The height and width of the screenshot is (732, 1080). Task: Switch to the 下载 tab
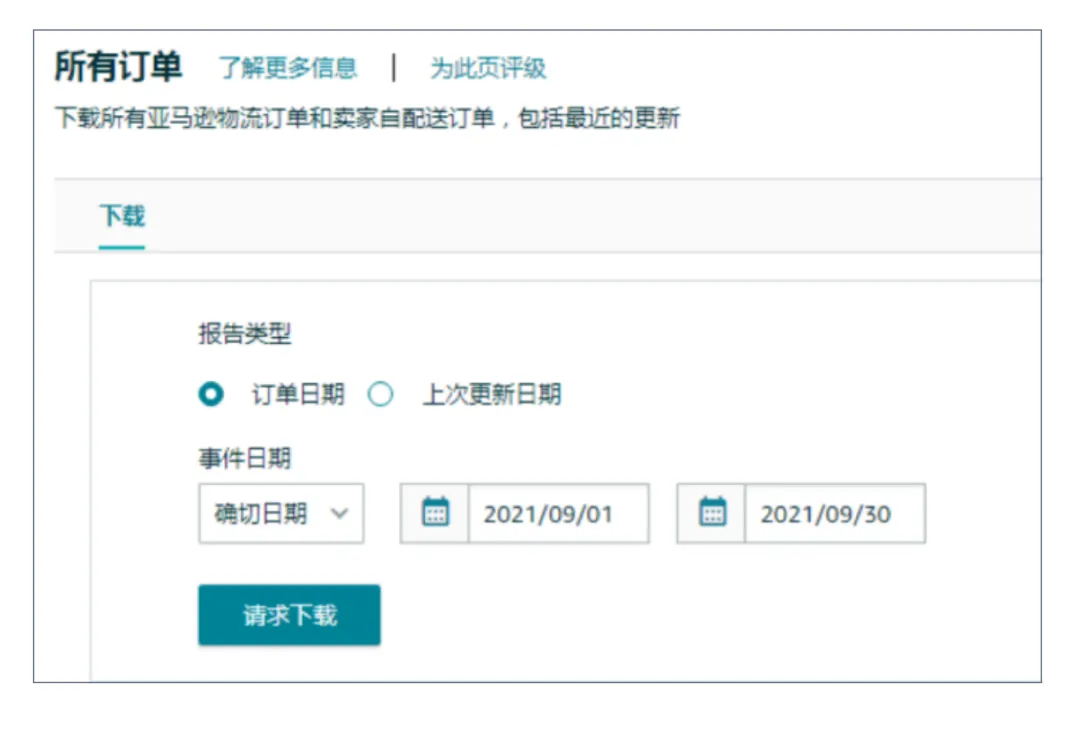(x=122, y=216)
